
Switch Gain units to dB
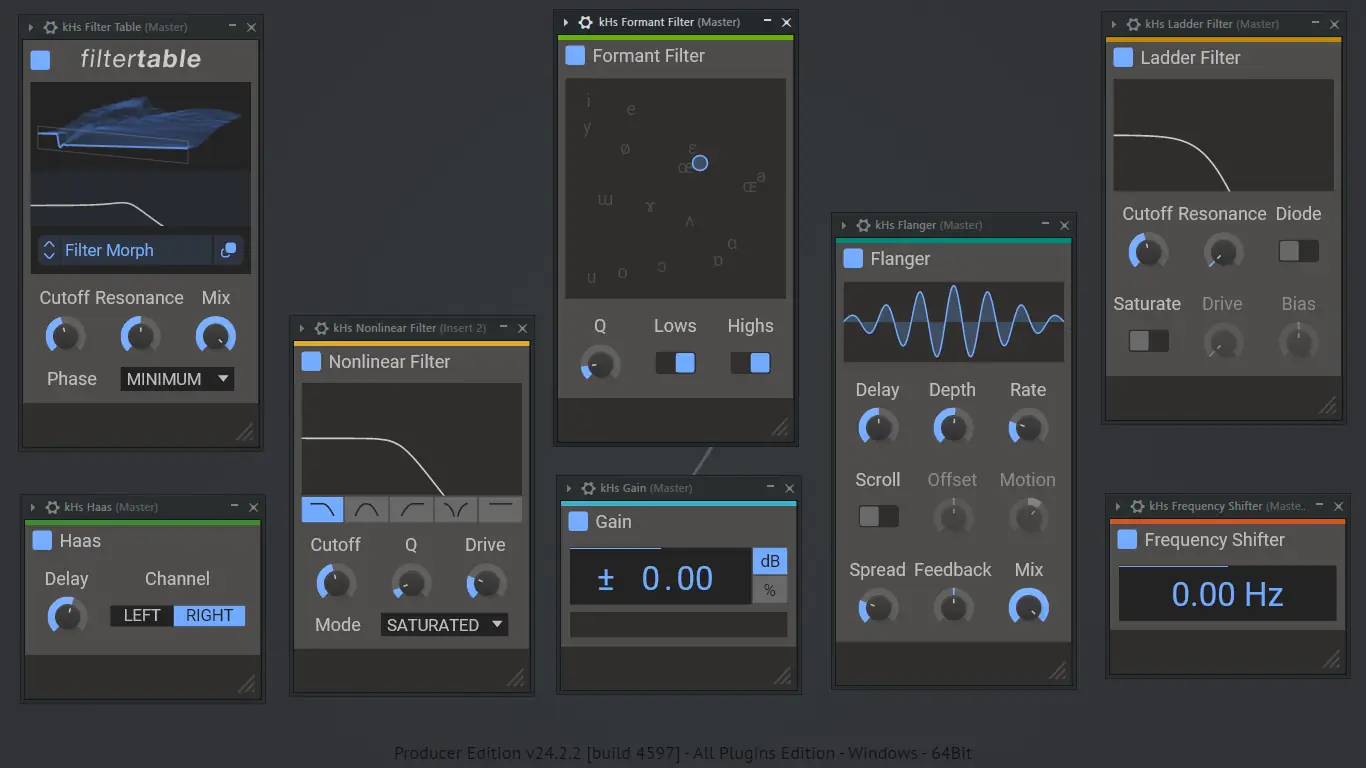[770, 560]
